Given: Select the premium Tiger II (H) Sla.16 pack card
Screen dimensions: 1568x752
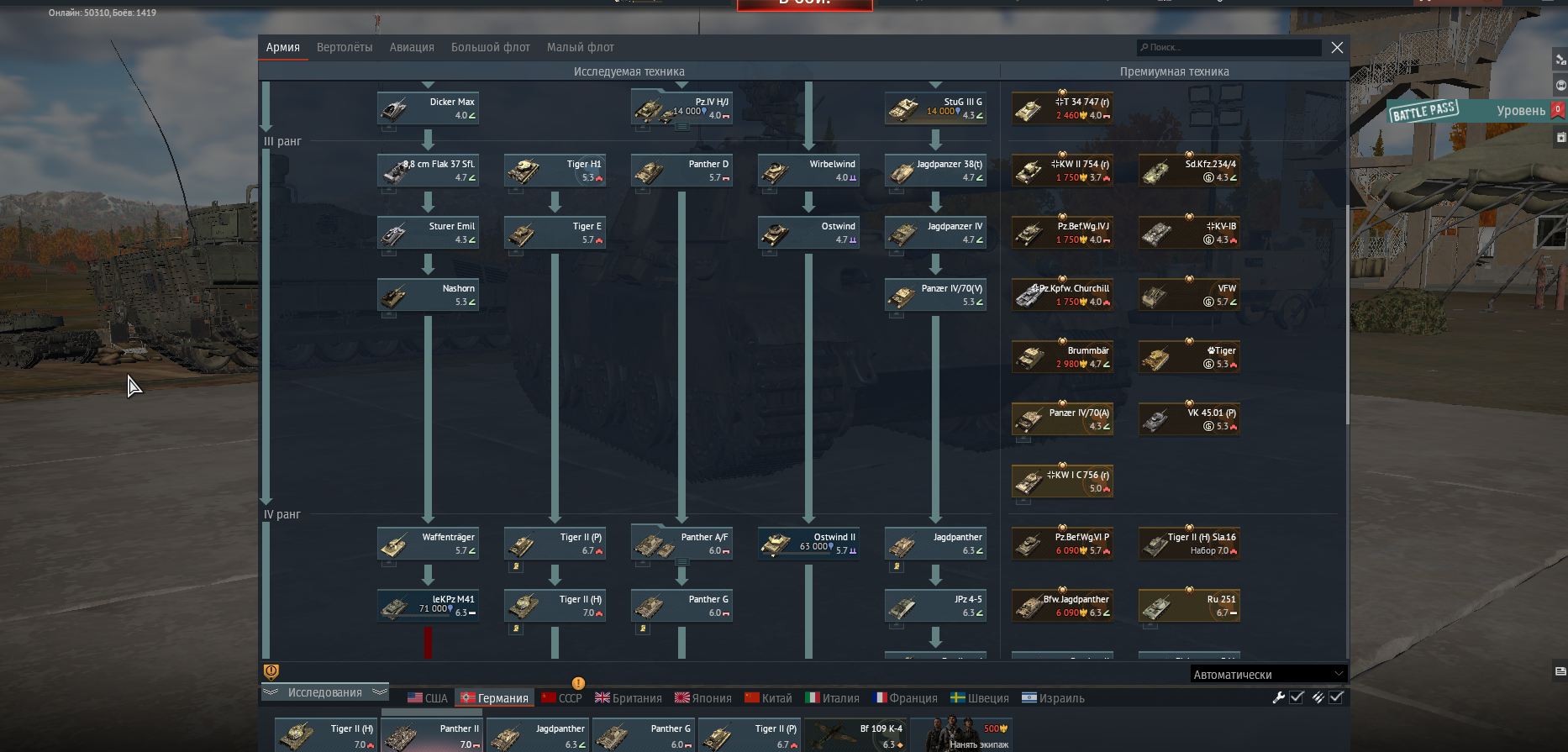Looking at the screenshot, I should point(1189,544).
